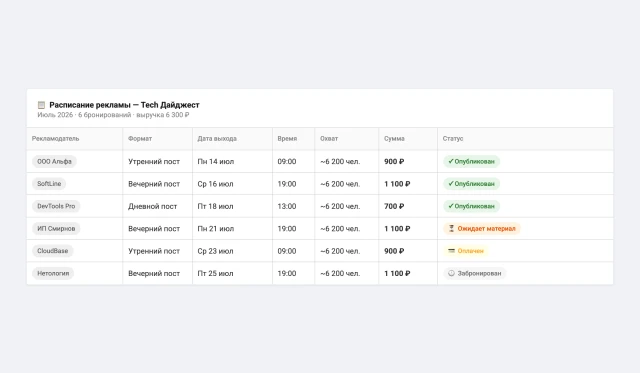Select the Нетология advertiser chip
The image size is (640, 373).
(53, 273)
